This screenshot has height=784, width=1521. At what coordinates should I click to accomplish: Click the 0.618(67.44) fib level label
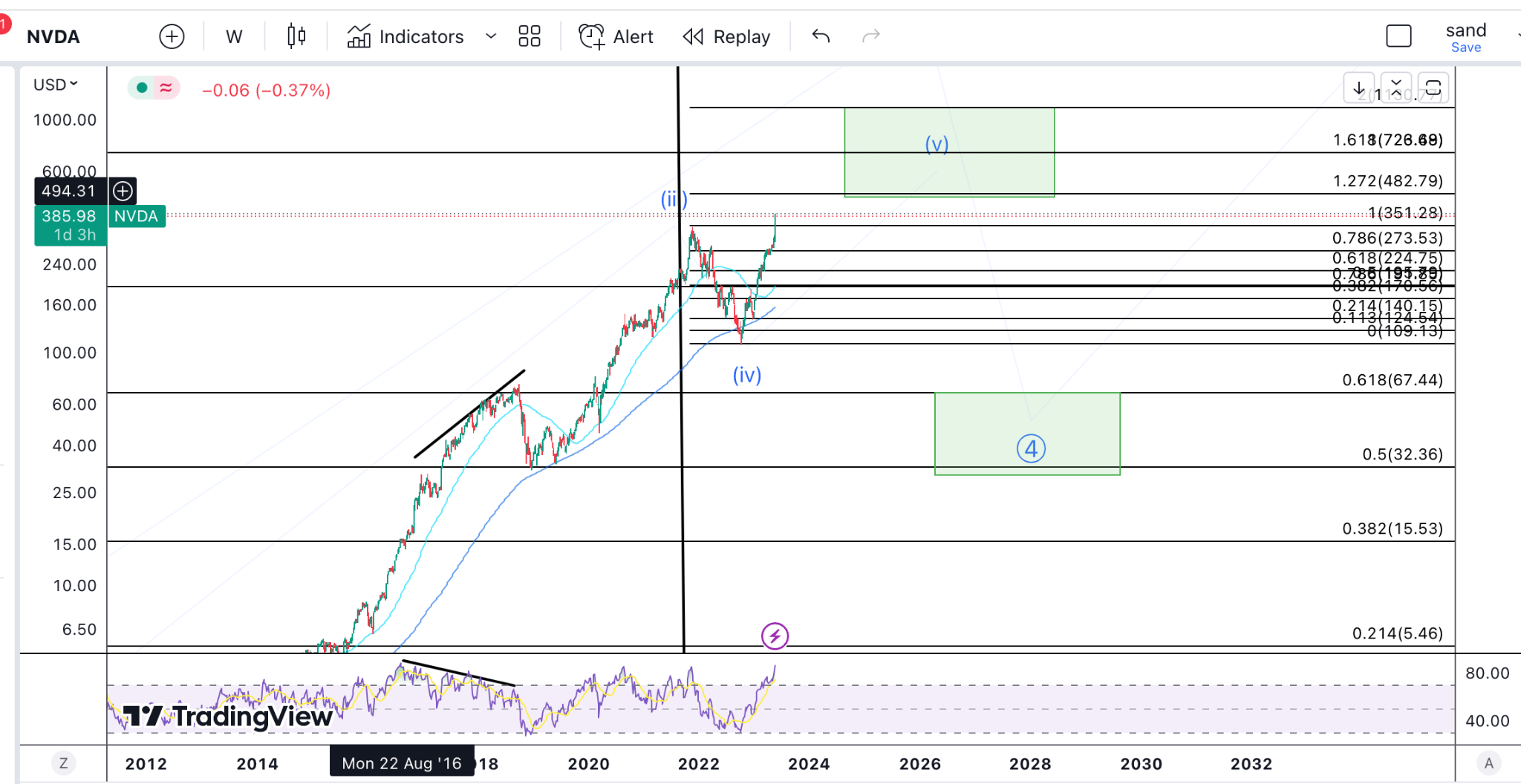click(1393, 380)
